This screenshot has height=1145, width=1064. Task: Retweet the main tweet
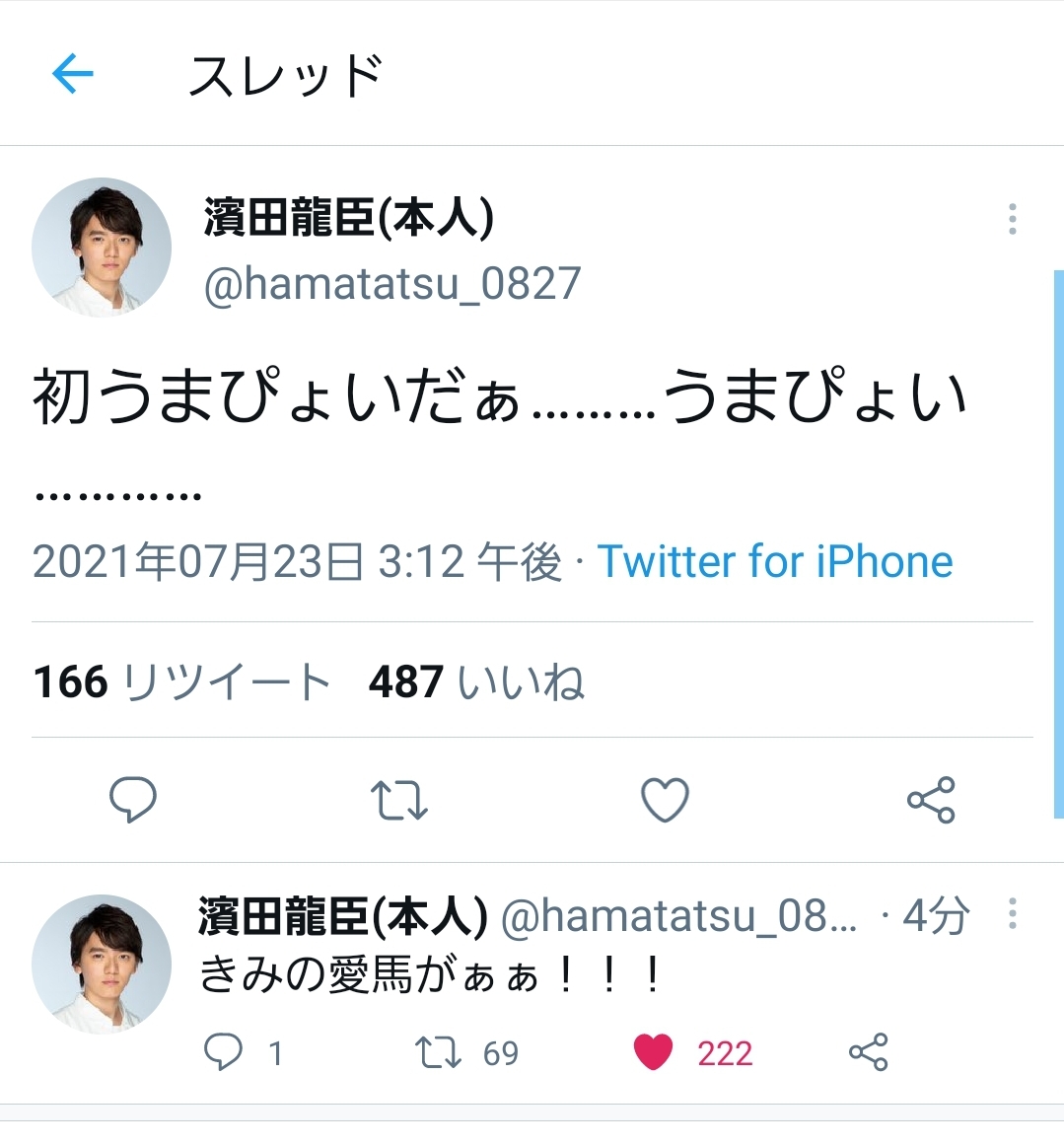click(398, 800)
